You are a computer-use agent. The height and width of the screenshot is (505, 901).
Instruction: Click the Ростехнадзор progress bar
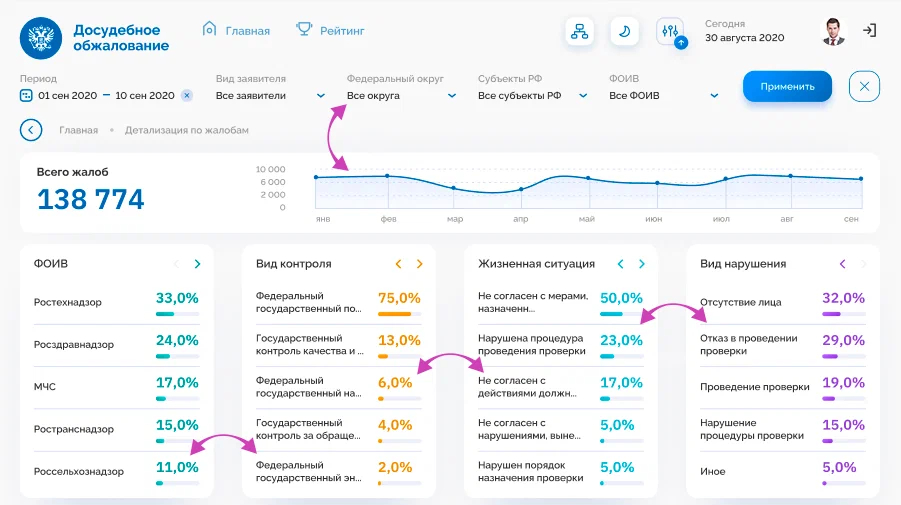pos(178,314)
